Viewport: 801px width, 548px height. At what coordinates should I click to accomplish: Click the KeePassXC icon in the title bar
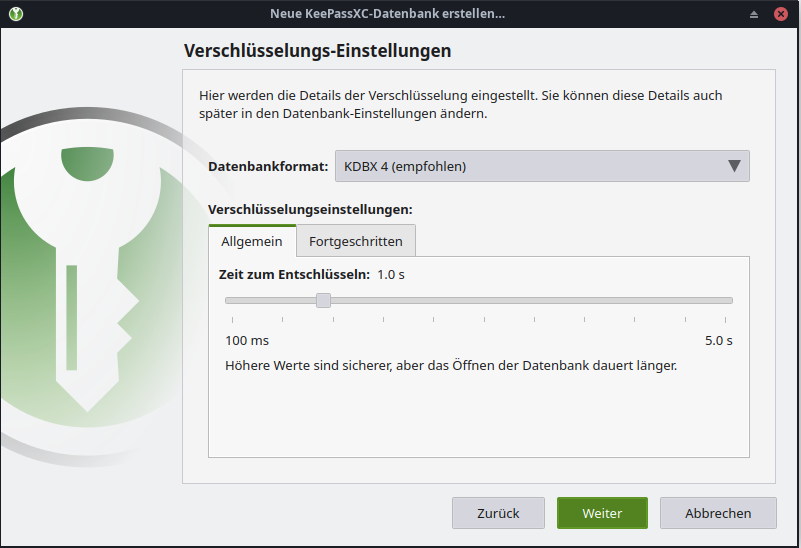click(x=16, y=13)
